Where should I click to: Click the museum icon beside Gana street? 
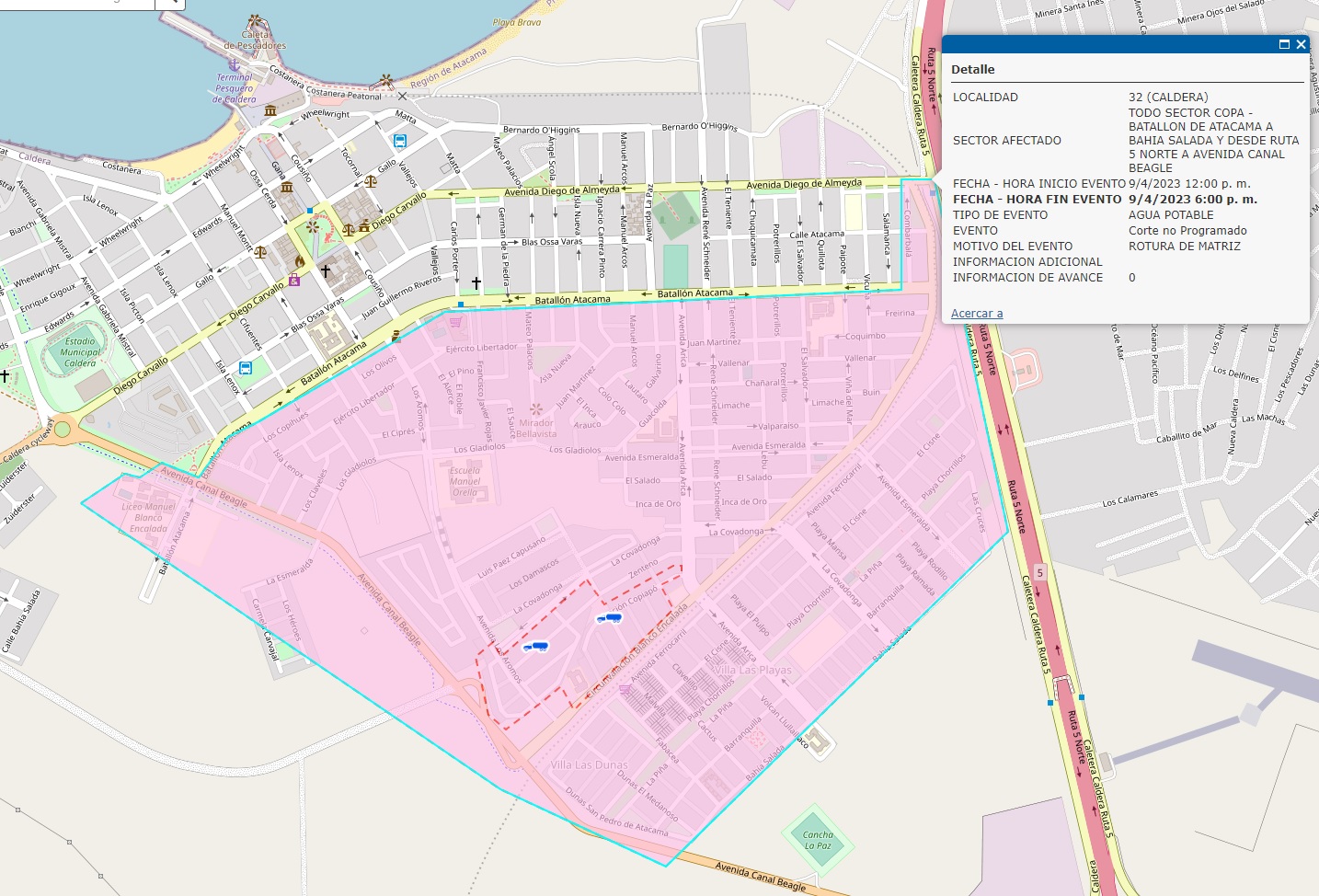click(x=287, y=188)
